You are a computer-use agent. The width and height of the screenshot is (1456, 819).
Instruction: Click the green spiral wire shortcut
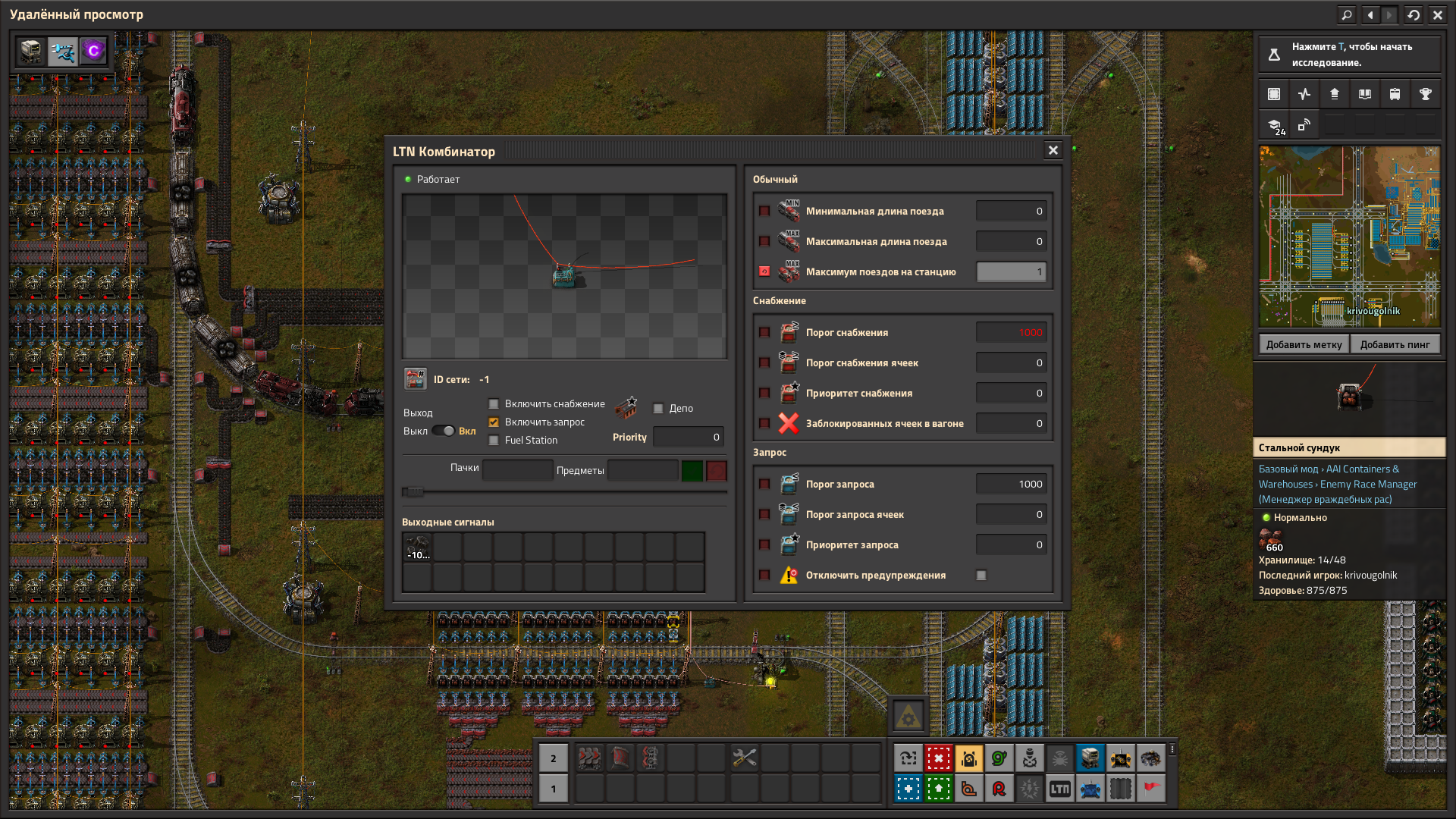point(999,758)
